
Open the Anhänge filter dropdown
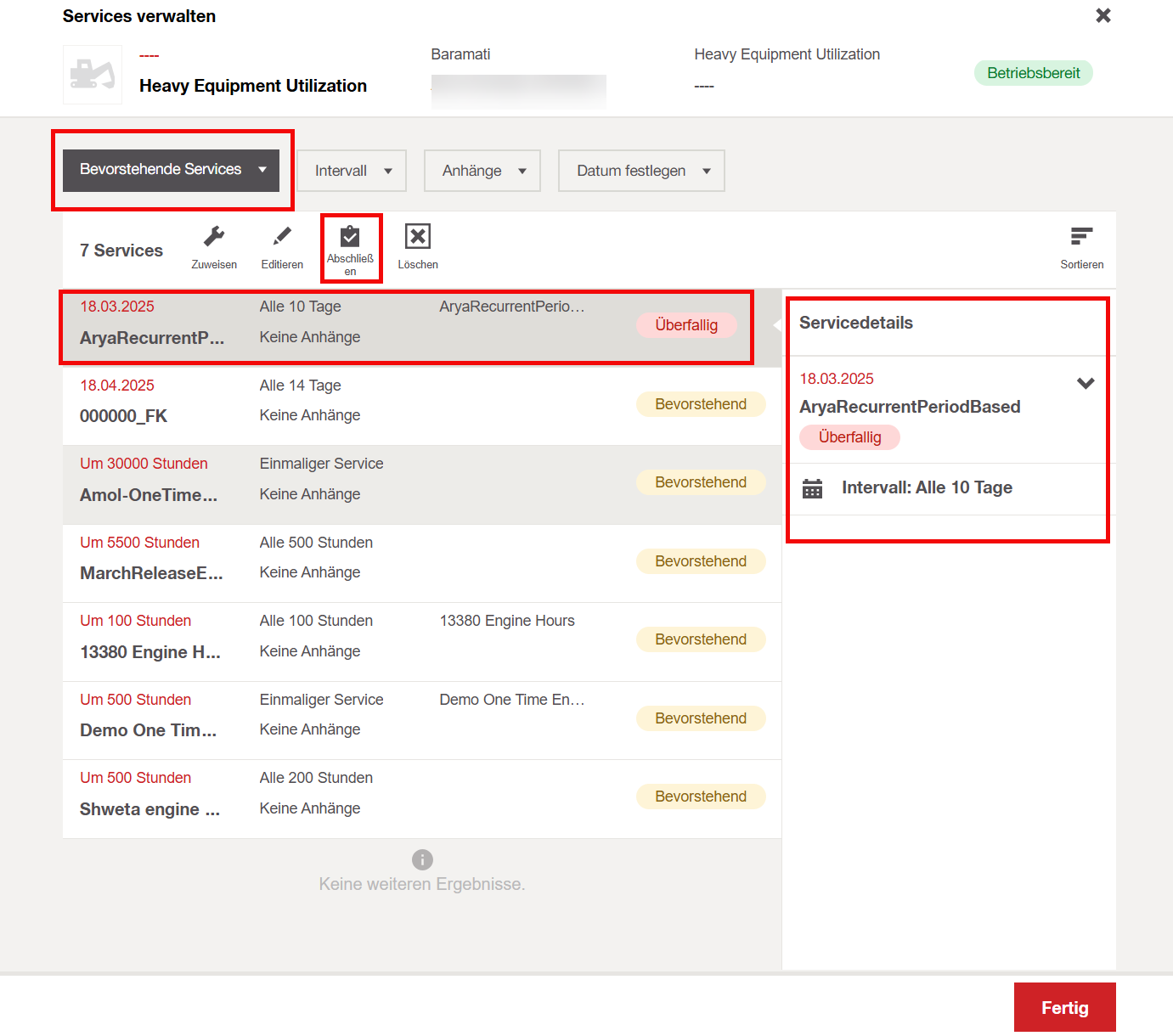(482, 171)
